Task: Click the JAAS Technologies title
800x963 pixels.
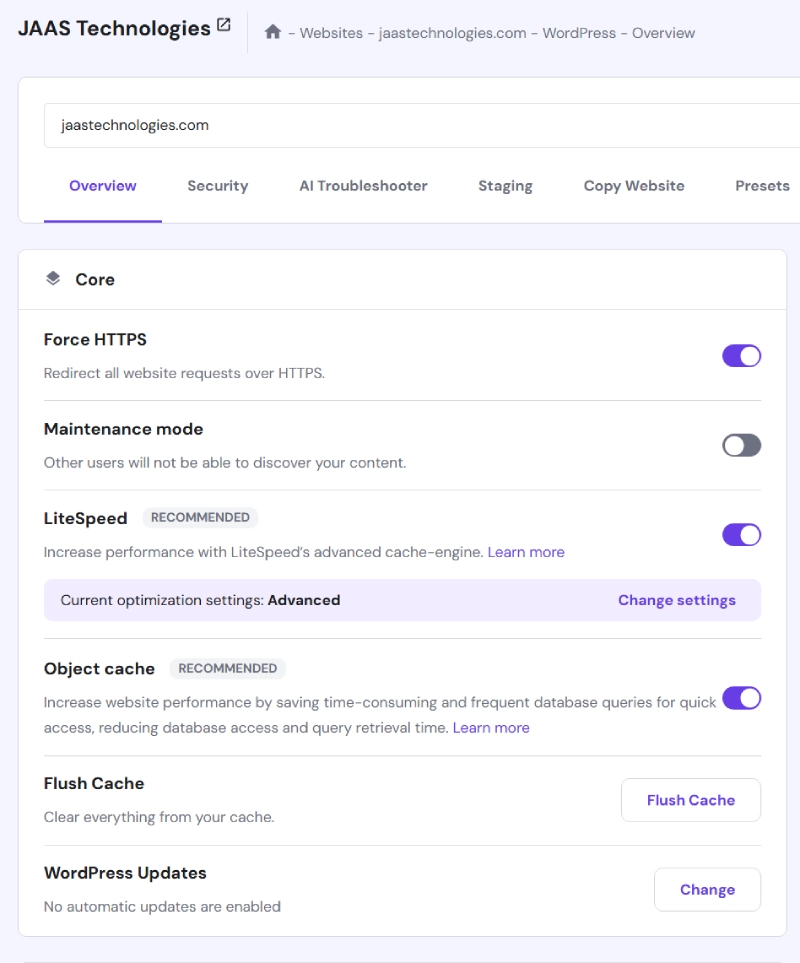Action: click(x=114, y=28)
